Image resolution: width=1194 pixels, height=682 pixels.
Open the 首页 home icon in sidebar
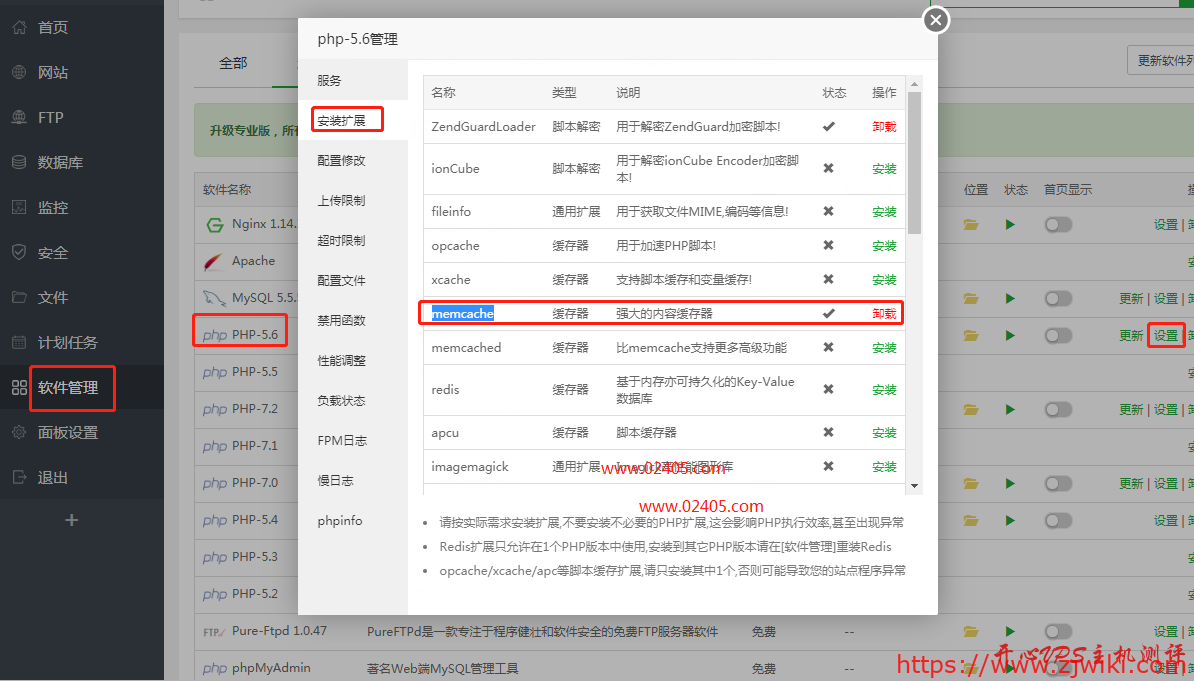coord(20,27)
